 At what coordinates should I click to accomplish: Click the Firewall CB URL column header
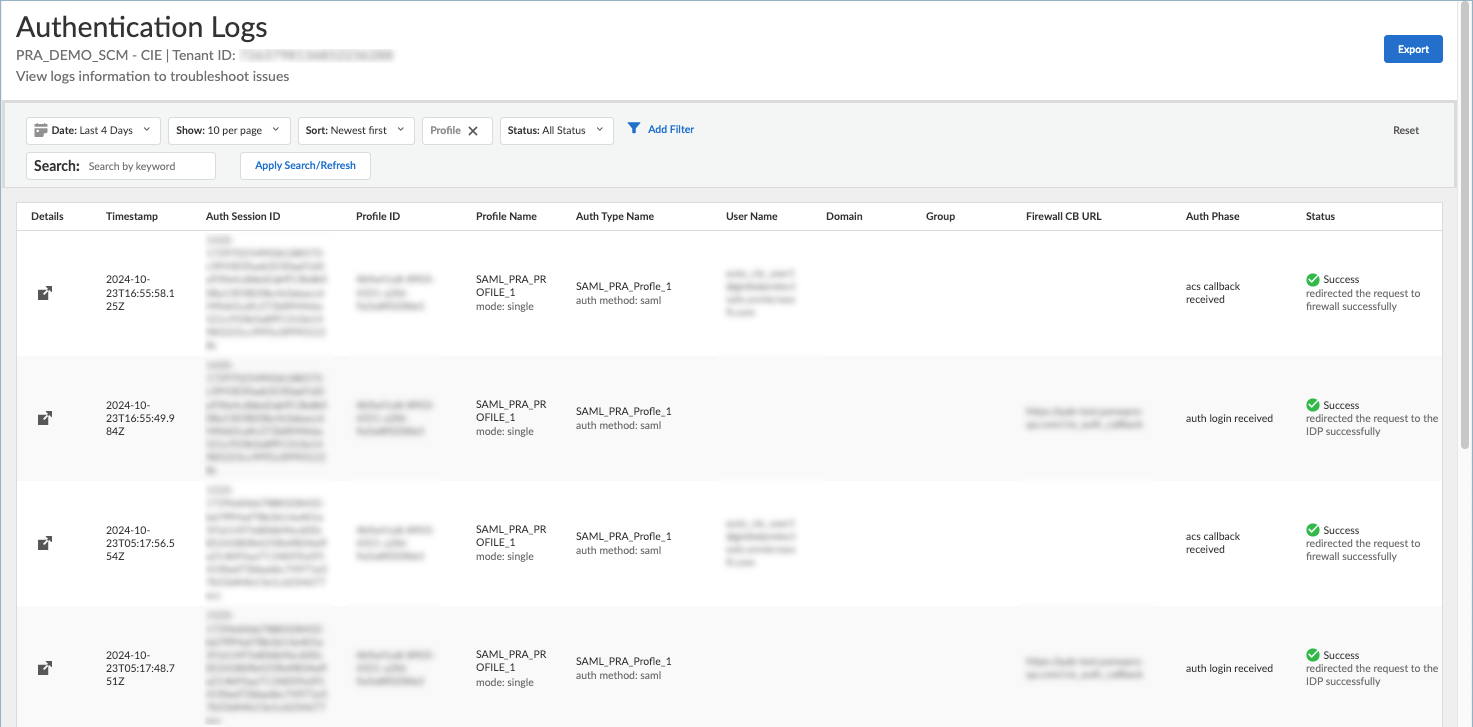point(1064,216)
